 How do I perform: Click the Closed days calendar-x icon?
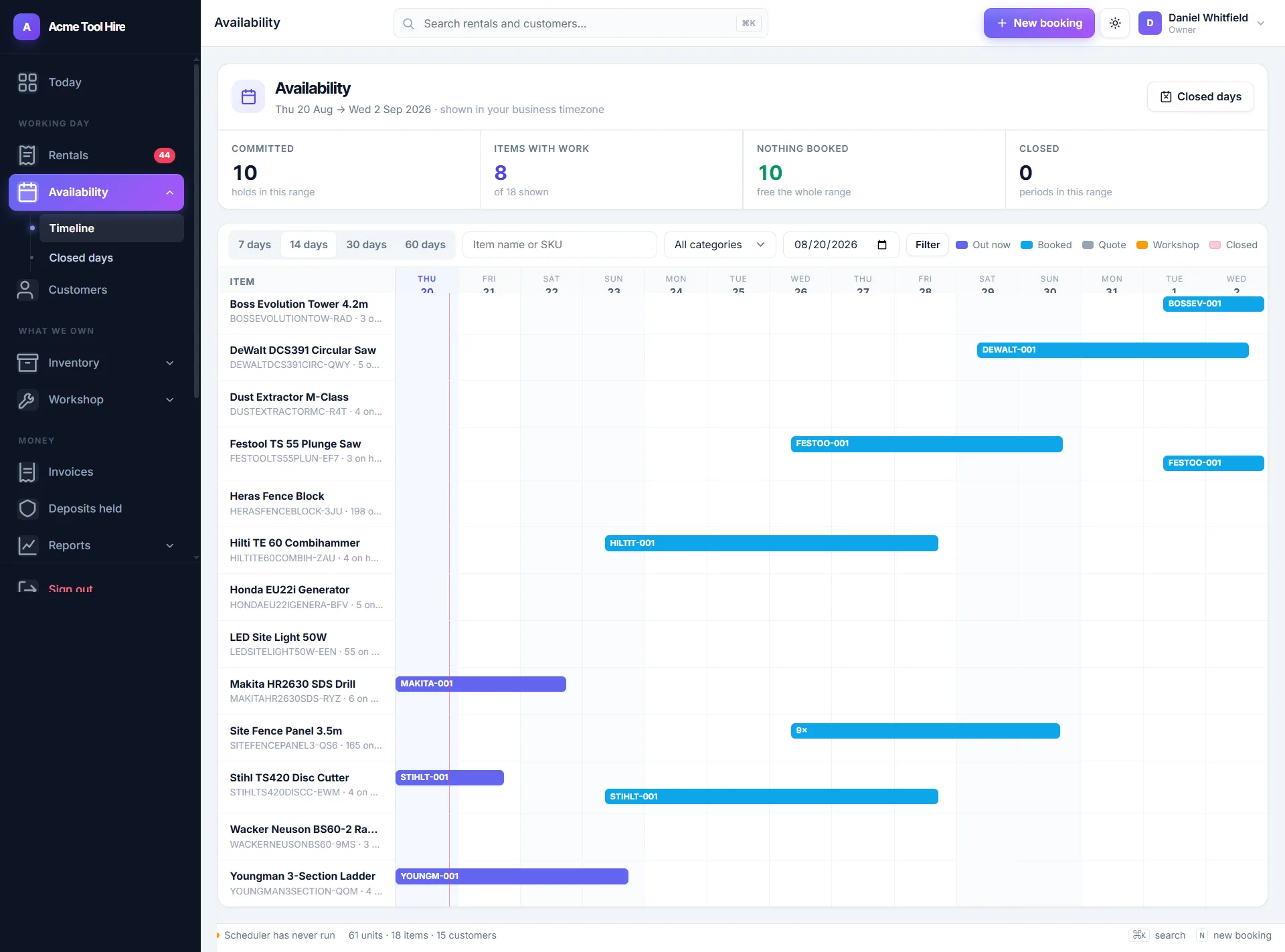(1166, 96)
